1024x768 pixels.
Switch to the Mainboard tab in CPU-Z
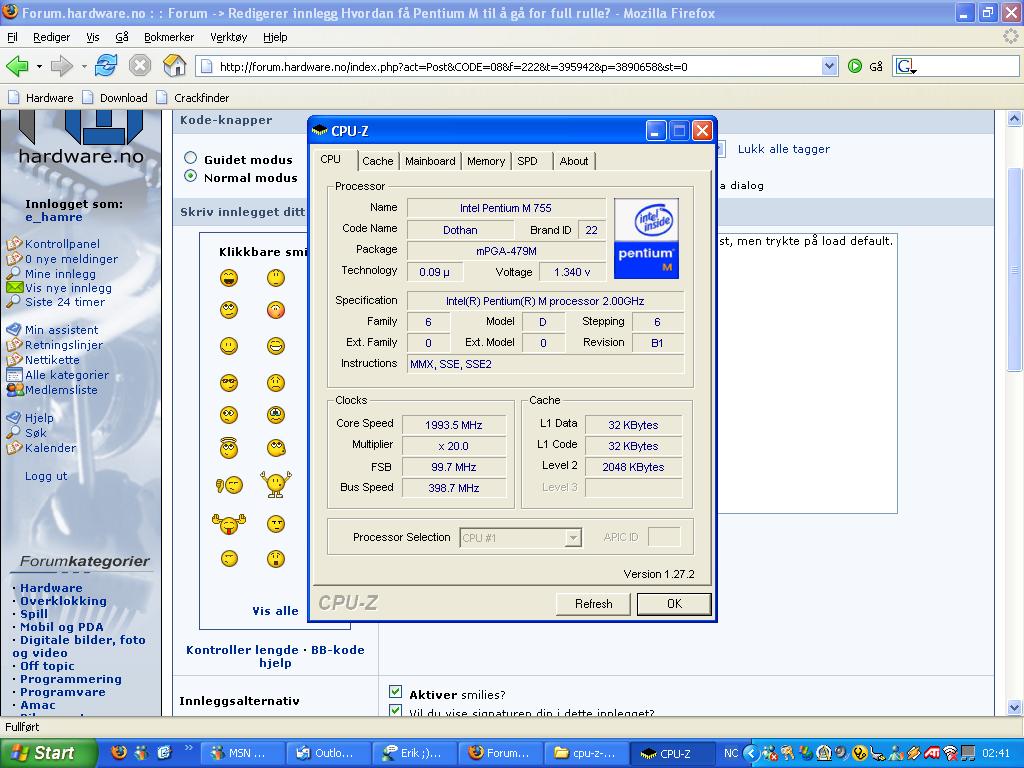point(430,161)
